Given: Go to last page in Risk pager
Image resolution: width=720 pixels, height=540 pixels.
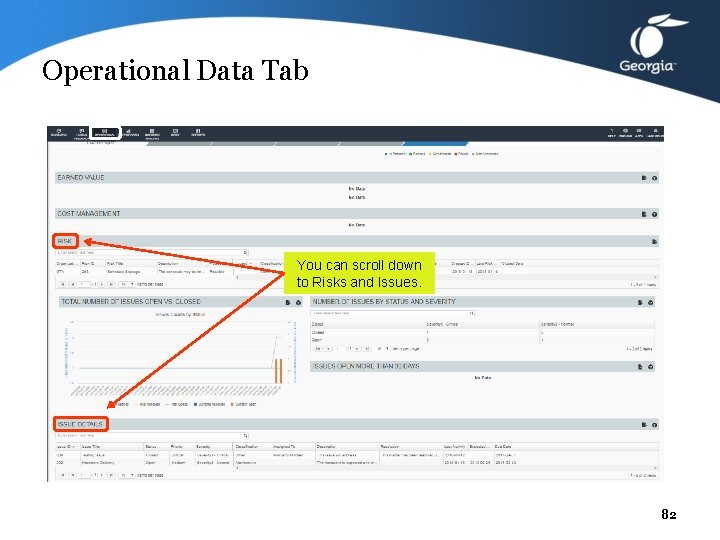Looking at the screenshot, I should (111, 285).
